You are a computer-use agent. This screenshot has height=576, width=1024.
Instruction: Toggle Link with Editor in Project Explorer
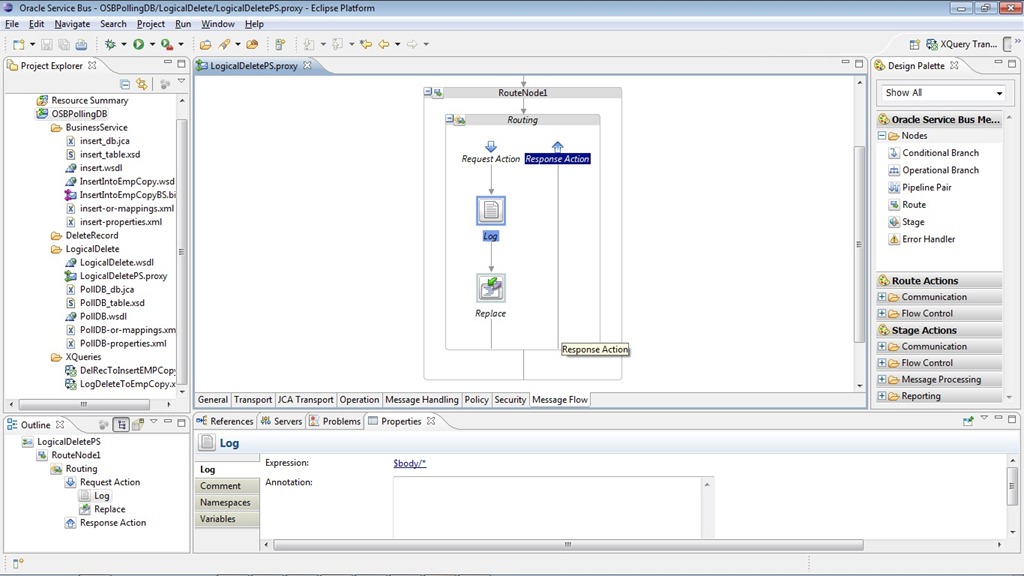142,85
